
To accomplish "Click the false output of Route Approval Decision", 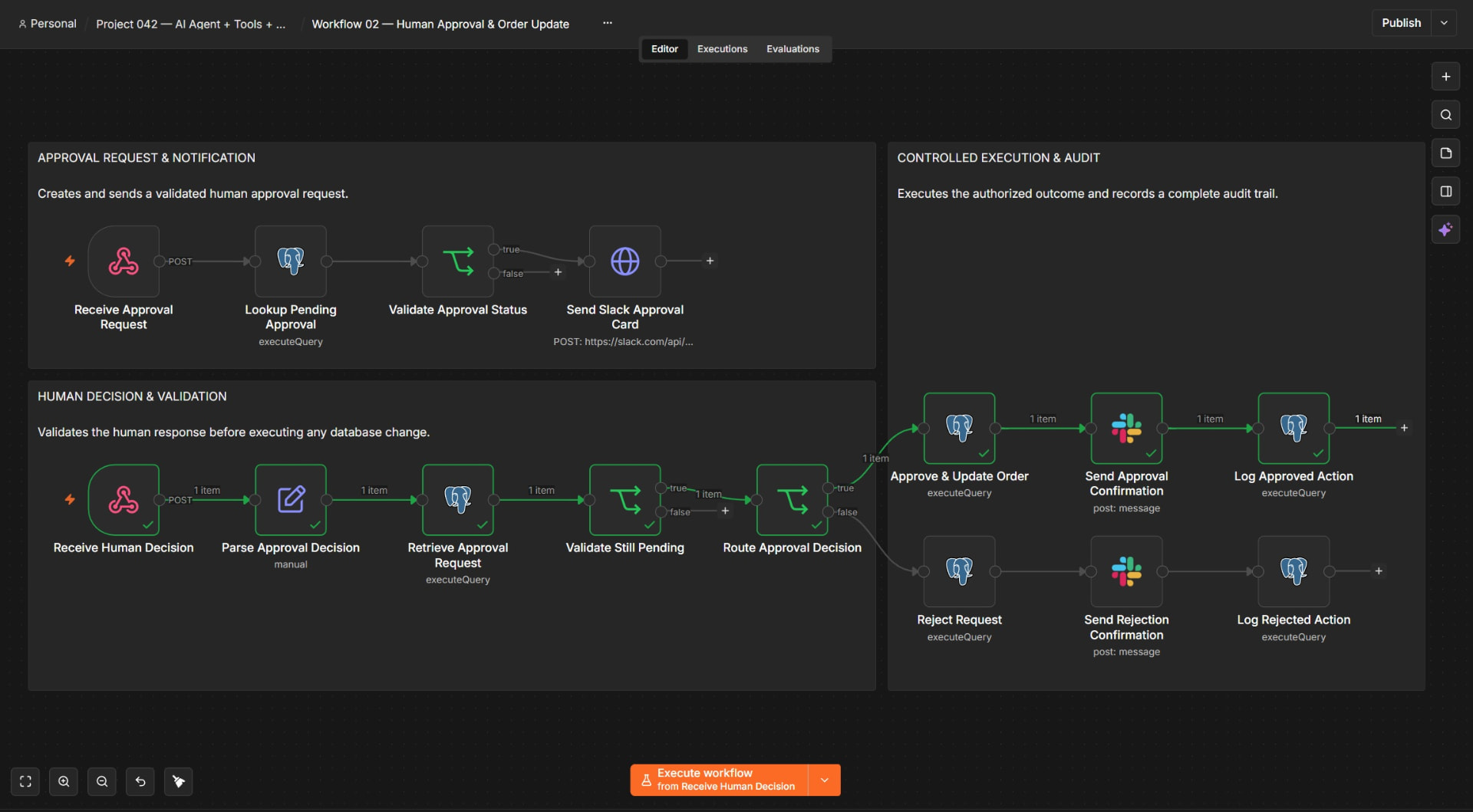I will click(x=829, y=511).
